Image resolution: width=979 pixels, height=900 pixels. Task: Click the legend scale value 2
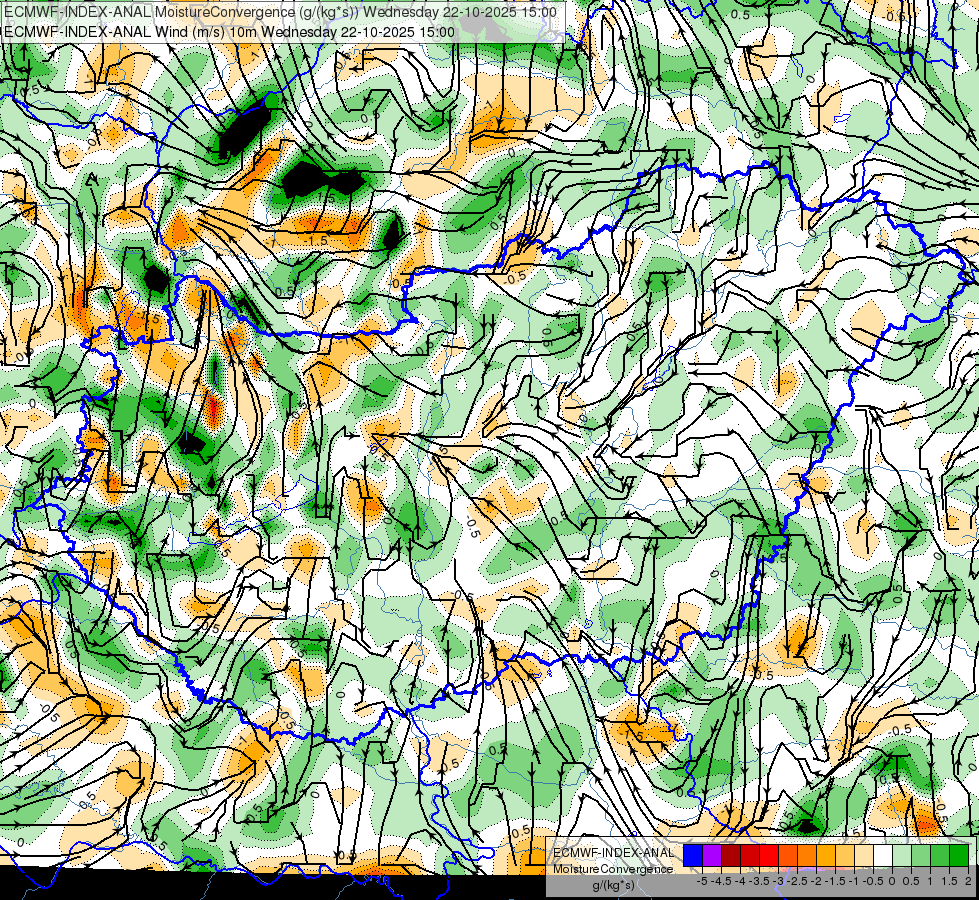point(968,881)
